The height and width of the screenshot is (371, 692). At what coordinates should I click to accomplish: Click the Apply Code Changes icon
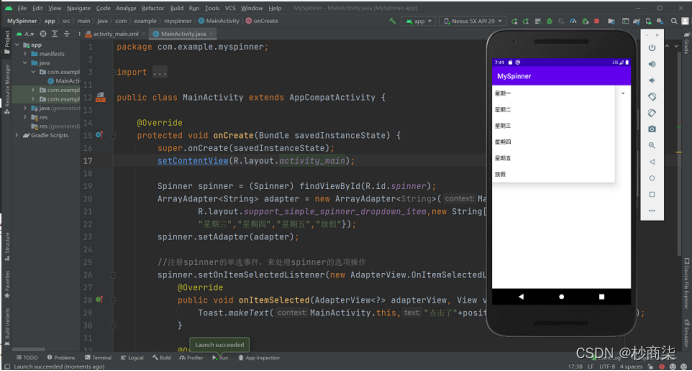point(538,21)
